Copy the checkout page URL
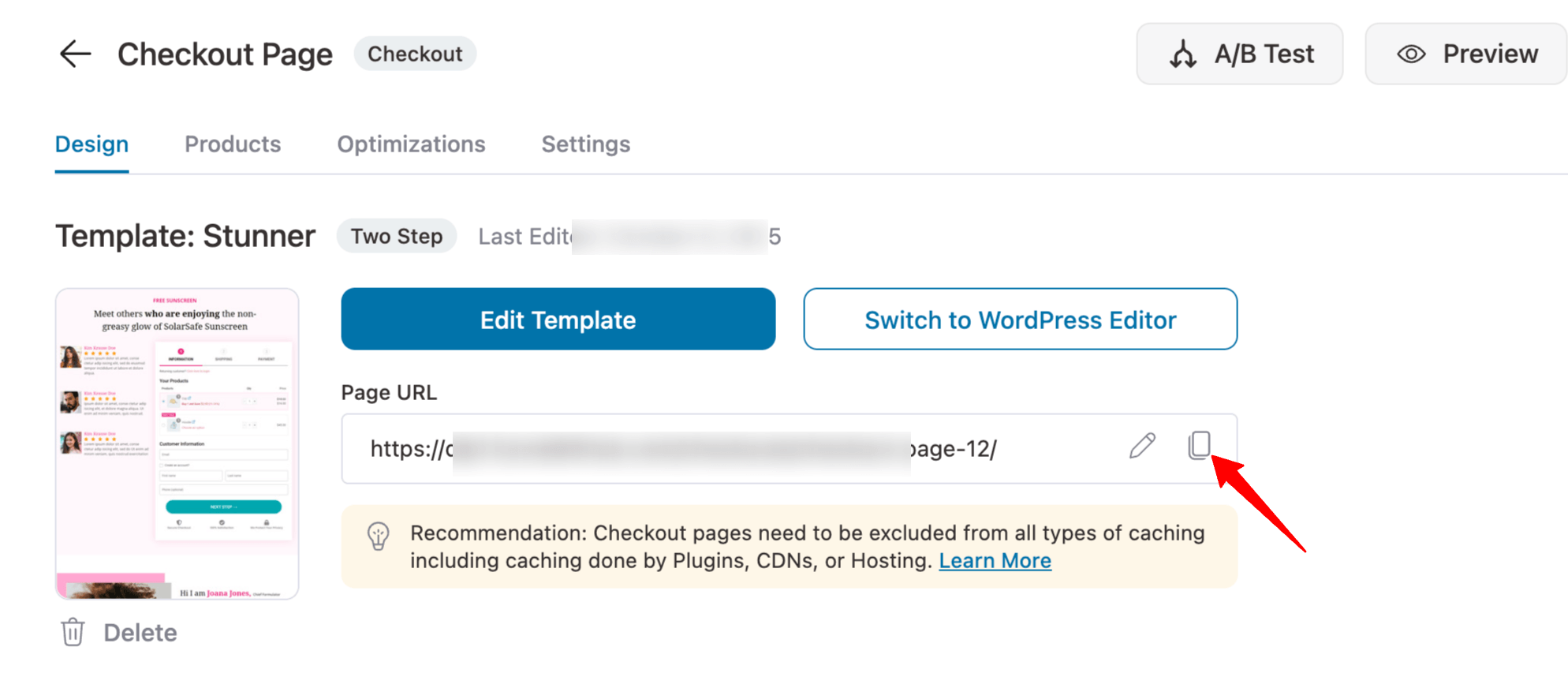Image resolution: width=1568 pixels, height=692 pixels. point(1200,446)
